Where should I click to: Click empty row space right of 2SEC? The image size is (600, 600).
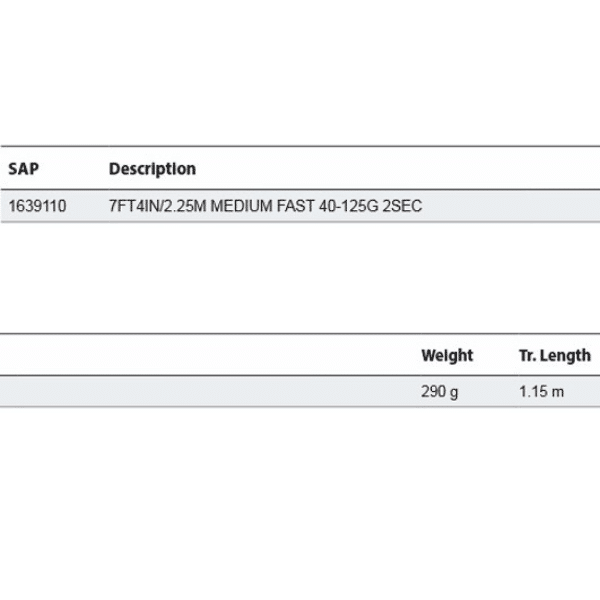tap(510, 206)
